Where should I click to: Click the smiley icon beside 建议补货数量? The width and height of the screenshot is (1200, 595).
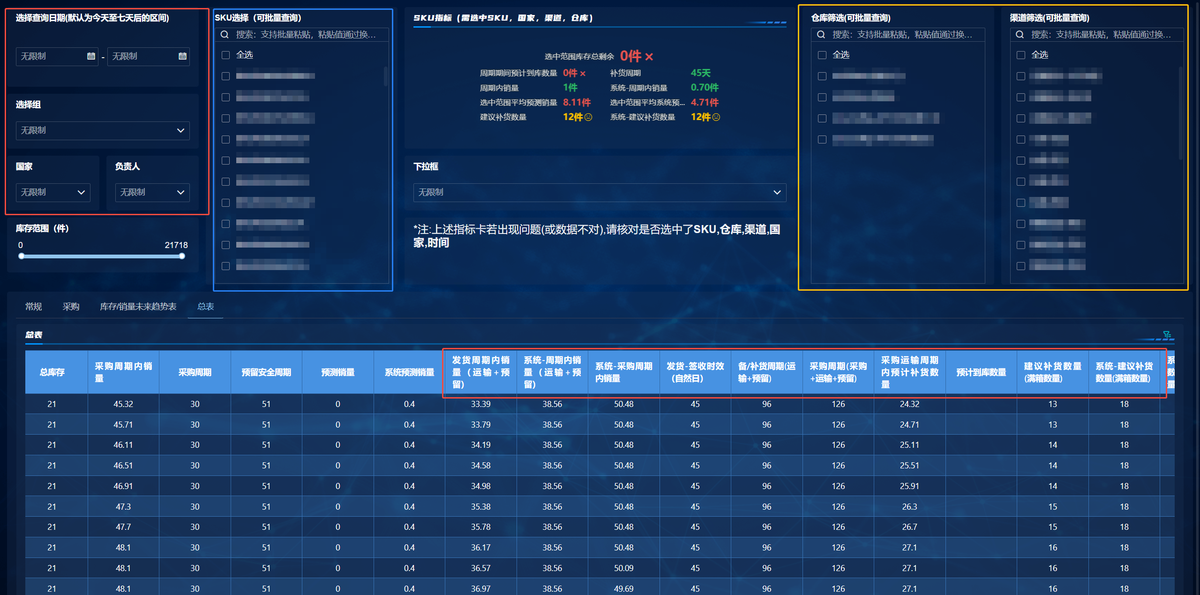coord(589,117)
